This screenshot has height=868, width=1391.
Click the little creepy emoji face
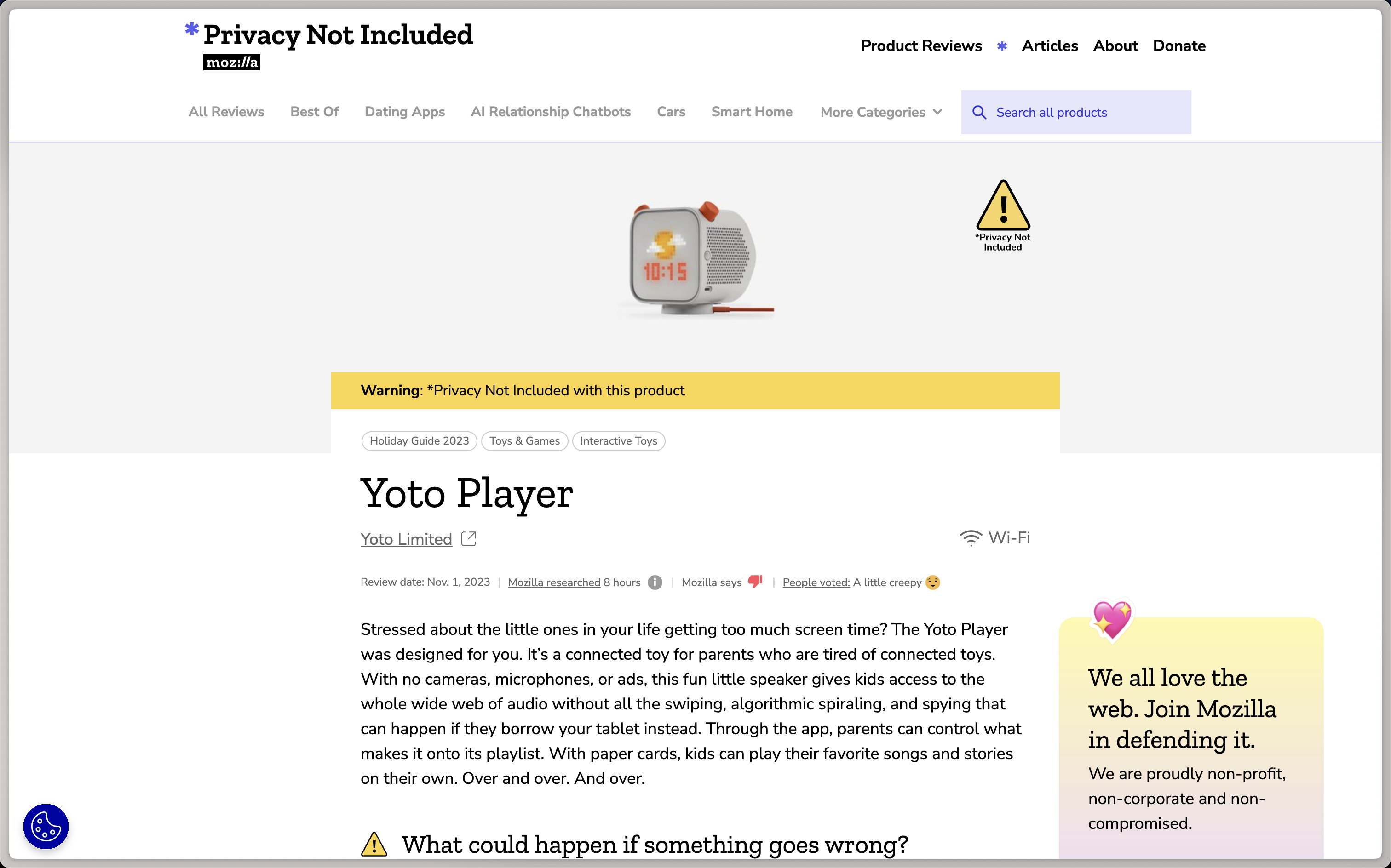coord(933,582)
